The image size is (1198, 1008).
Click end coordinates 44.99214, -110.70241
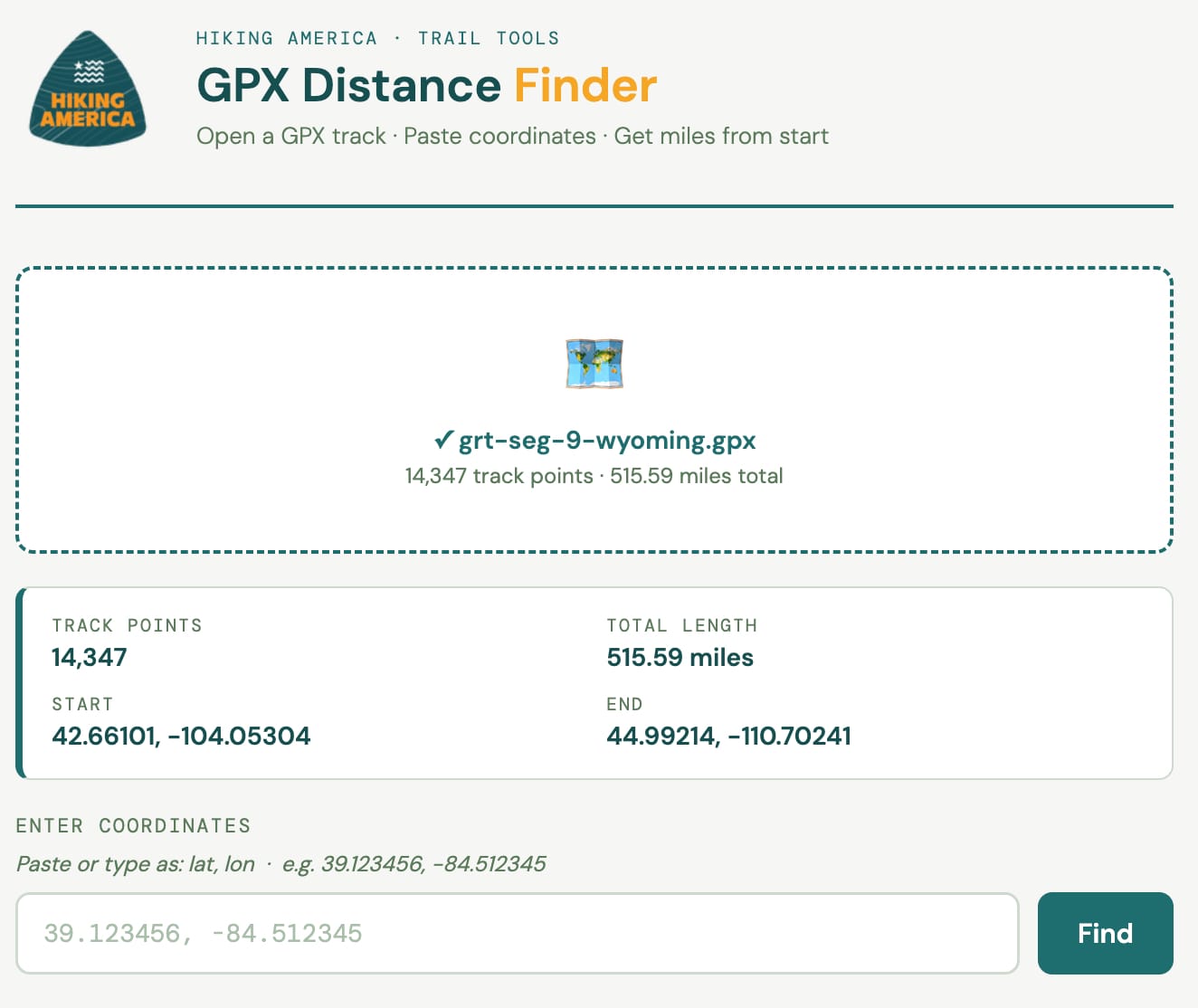coord(729,736)
